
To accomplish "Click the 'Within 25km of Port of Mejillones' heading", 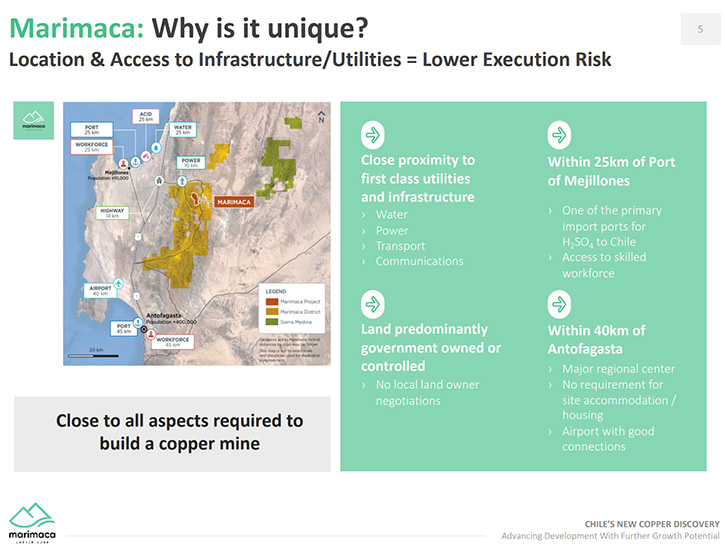I will [x=611, y=171].
